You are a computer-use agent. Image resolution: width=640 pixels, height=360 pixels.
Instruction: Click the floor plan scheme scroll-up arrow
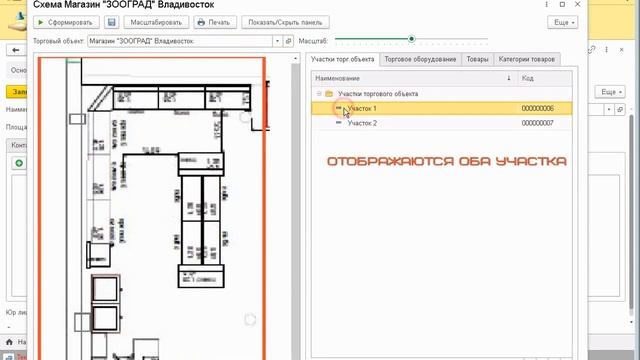tap(296, 59)
